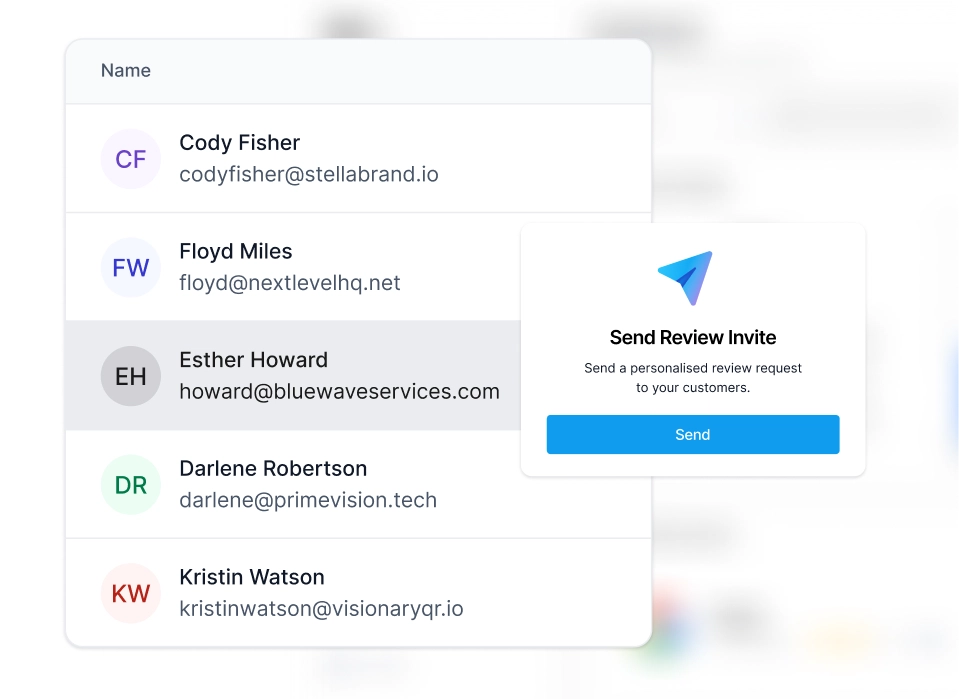Select the Esther Howard name text
The image size is (959, 699).
(x=254, y=360)
